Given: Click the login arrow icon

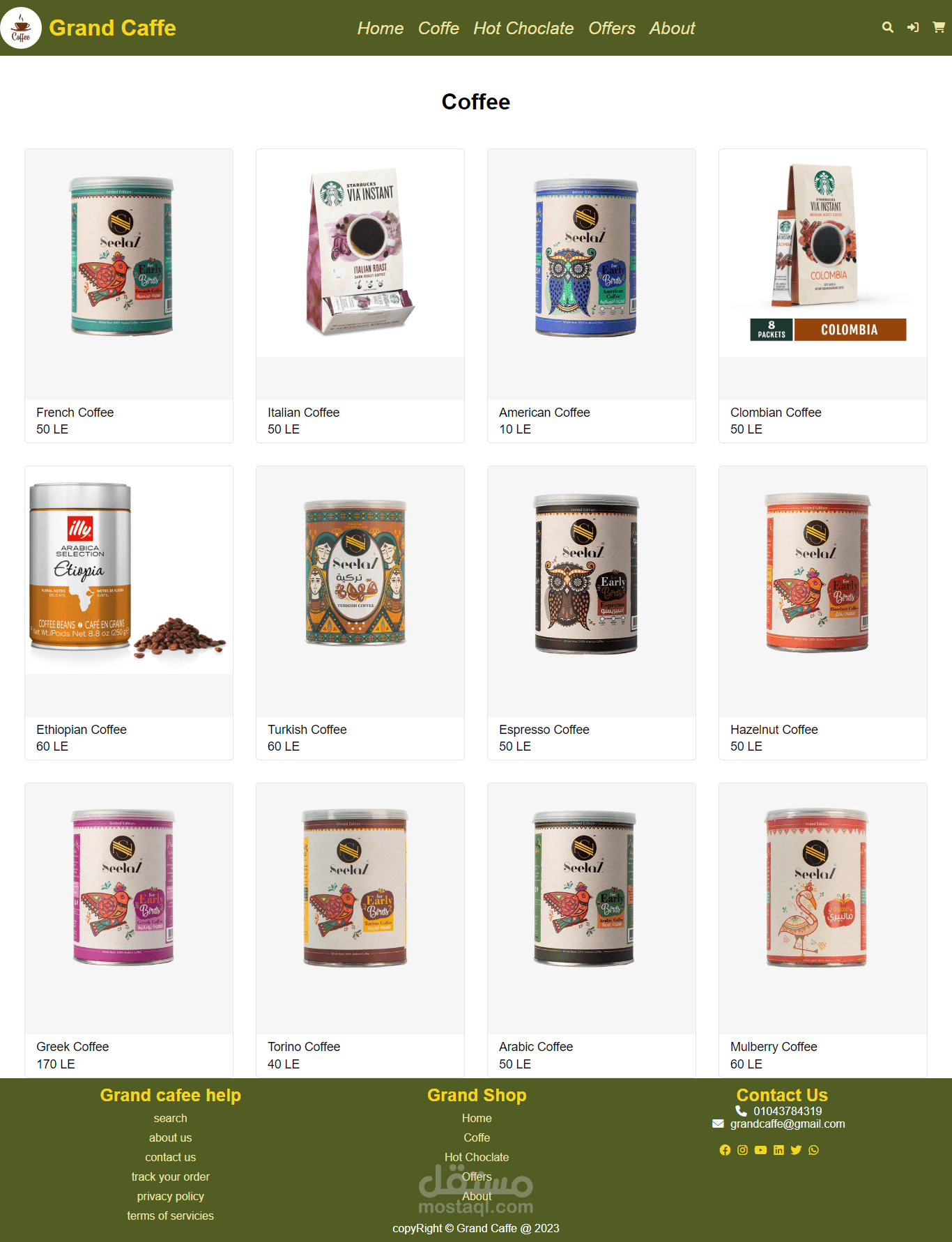Looking at the screenshot, I should 913,27.
